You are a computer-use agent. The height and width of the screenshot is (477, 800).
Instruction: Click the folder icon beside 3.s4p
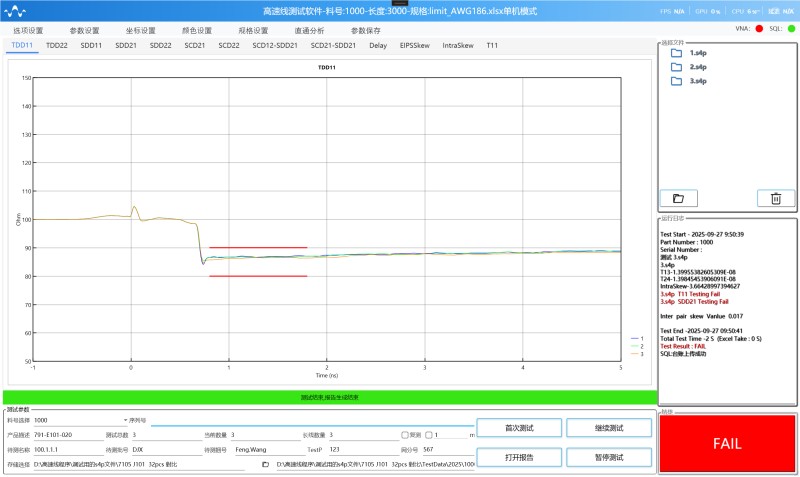pyautogui.click(x=677, y=80)
